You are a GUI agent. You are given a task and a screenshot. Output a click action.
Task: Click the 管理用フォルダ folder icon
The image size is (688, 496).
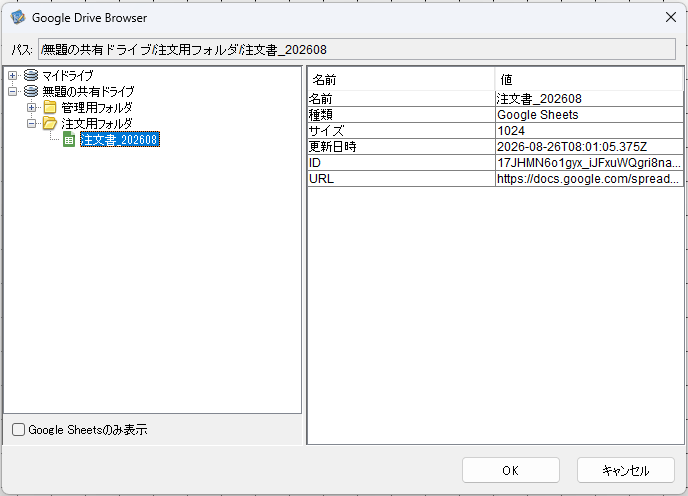50,107
